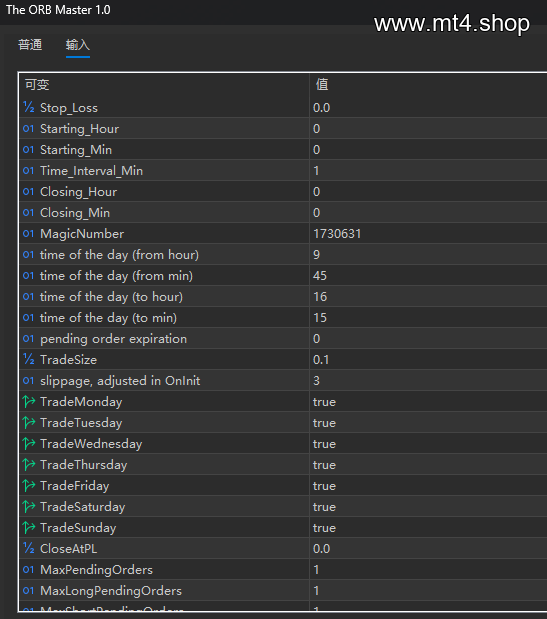Click the double-type icon beside Stop_Loss

pos(28,107)
